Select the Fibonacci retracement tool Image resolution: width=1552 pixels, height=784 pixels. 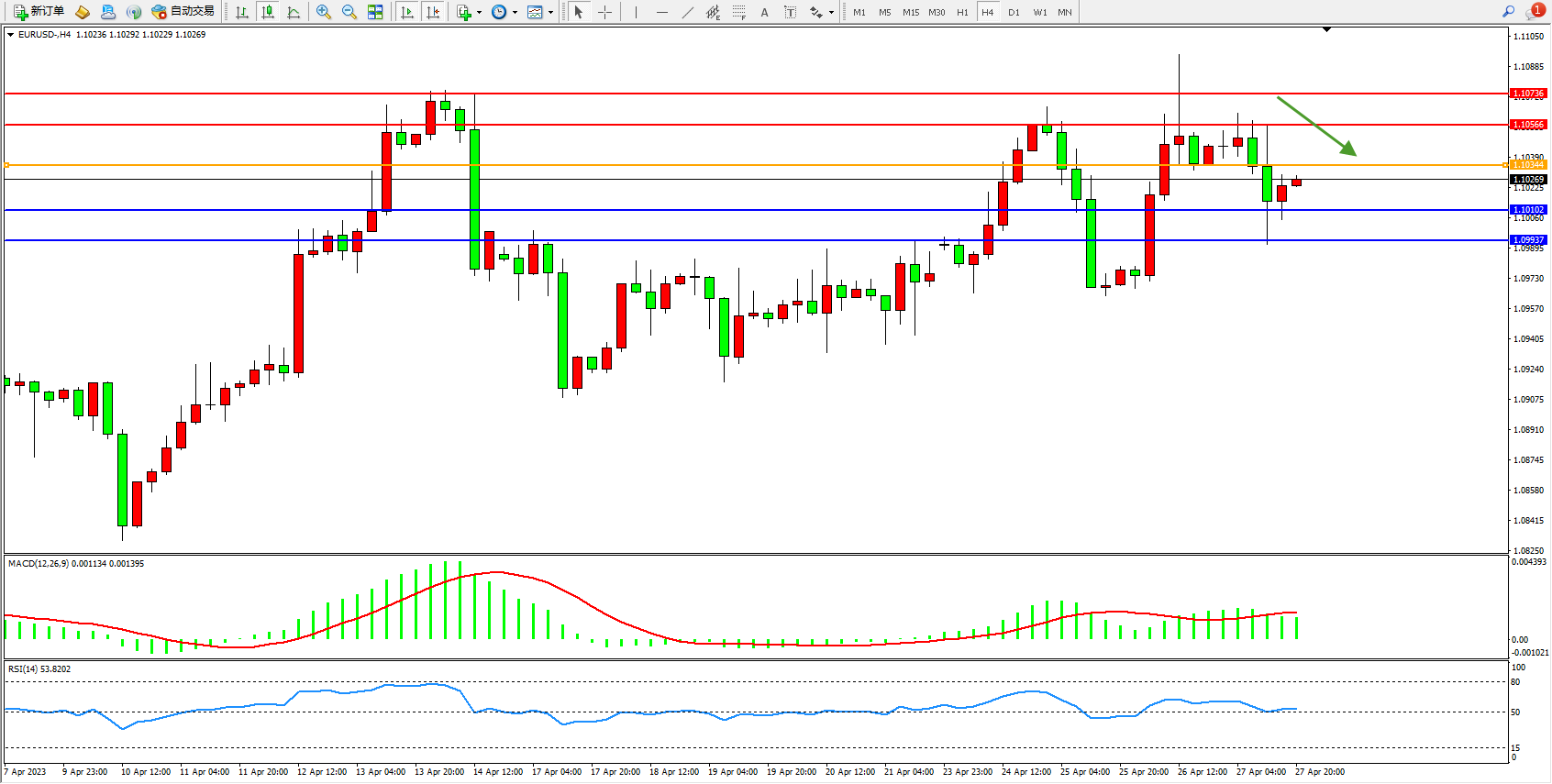point(738,12)
